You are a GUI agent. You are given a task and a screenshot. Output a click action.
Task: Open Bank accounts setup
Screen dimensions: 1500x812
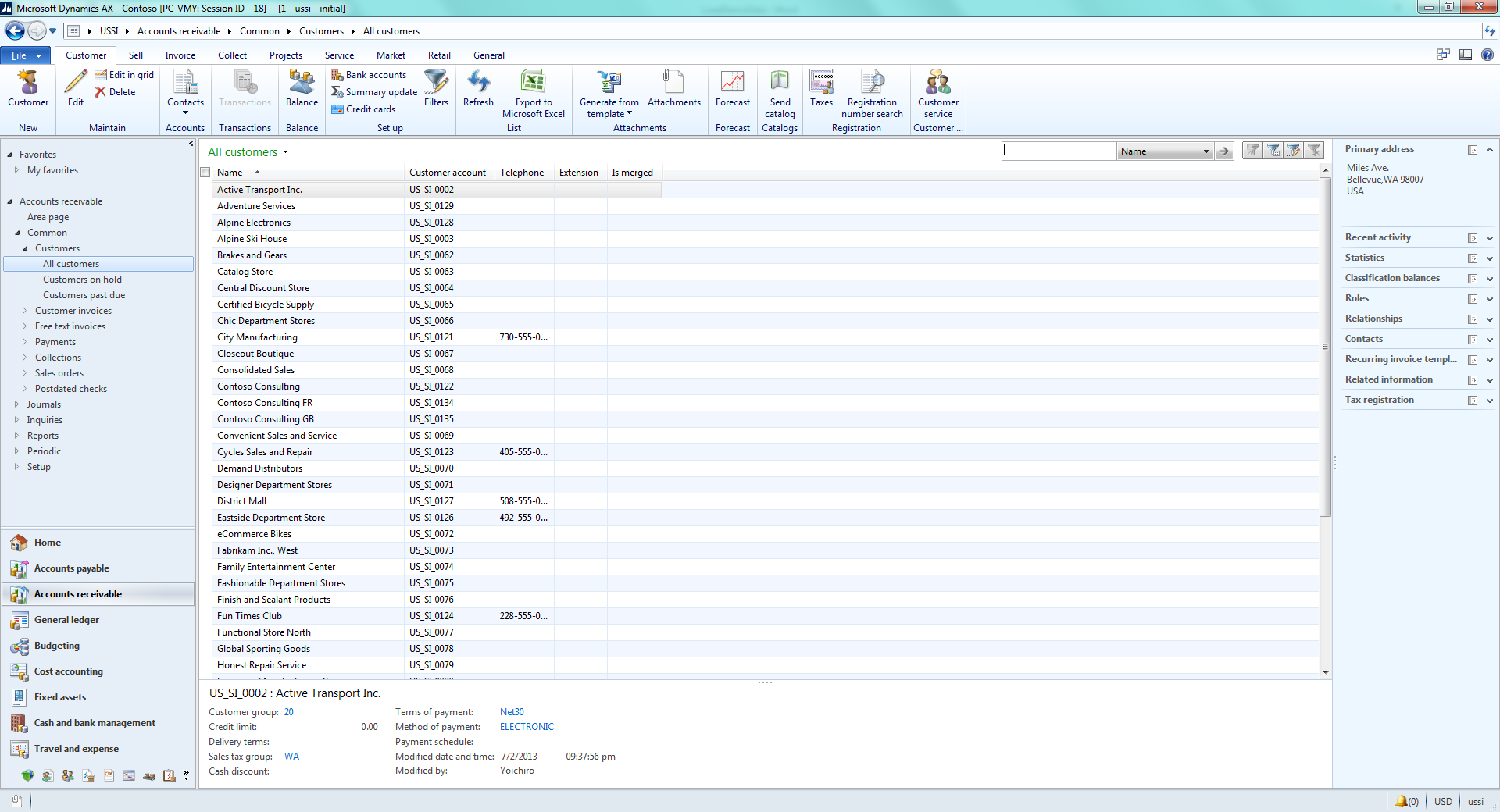point(369,75)
